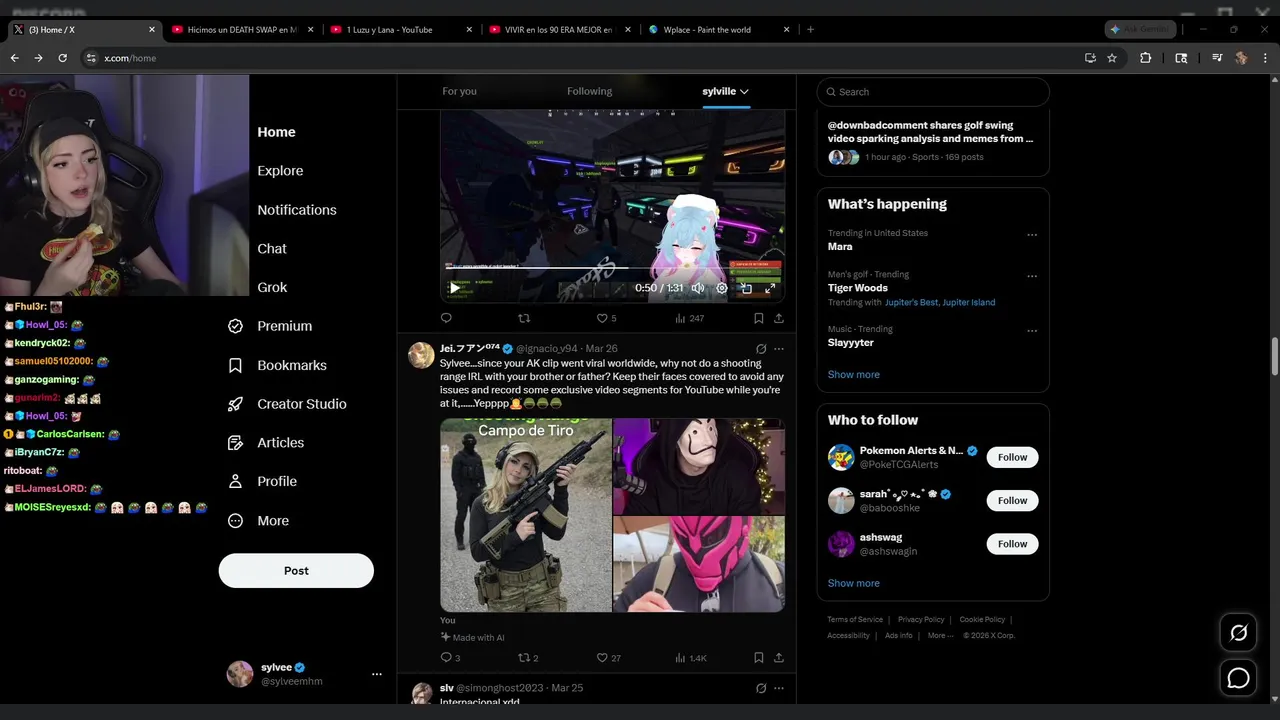Open the pink mask image in Jei's post
The image size is (1280, 720).
pyautogui.click(x=699, y=564)
